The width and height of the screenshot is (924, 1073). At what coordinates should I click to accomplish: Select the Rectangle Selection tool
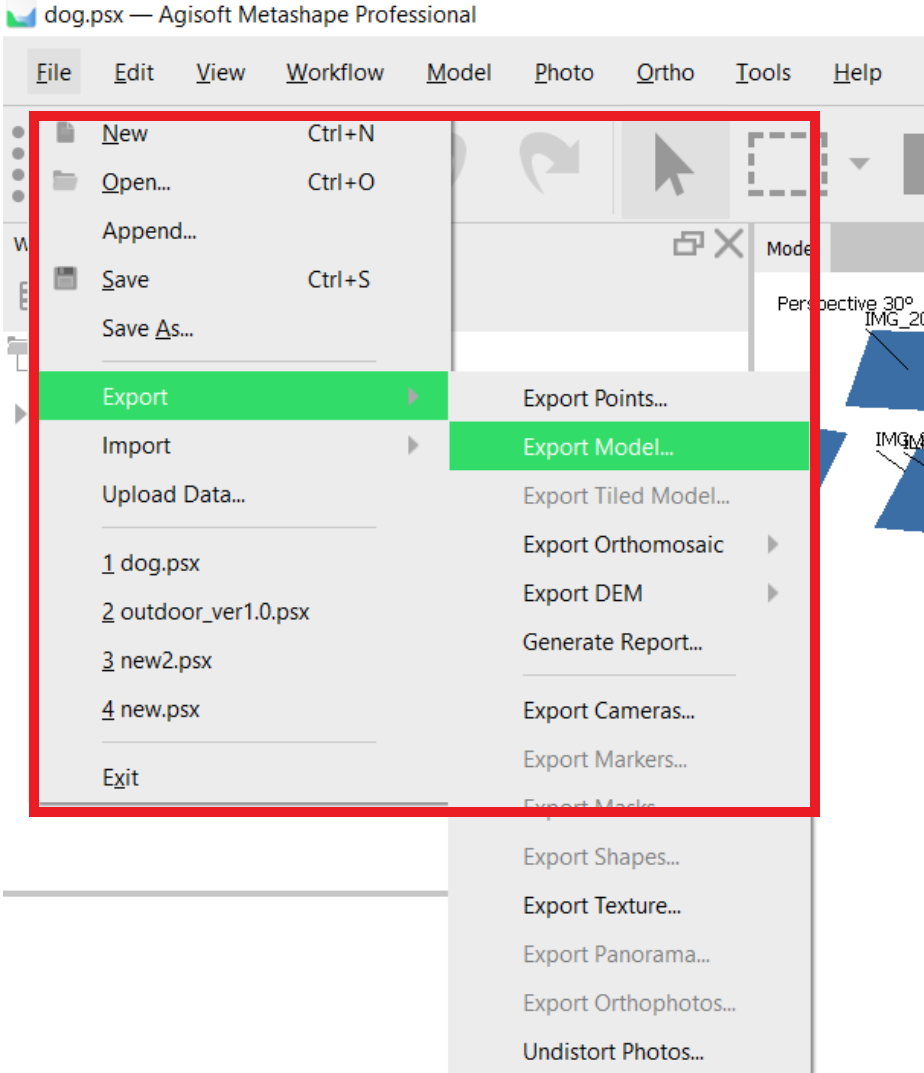787,165
